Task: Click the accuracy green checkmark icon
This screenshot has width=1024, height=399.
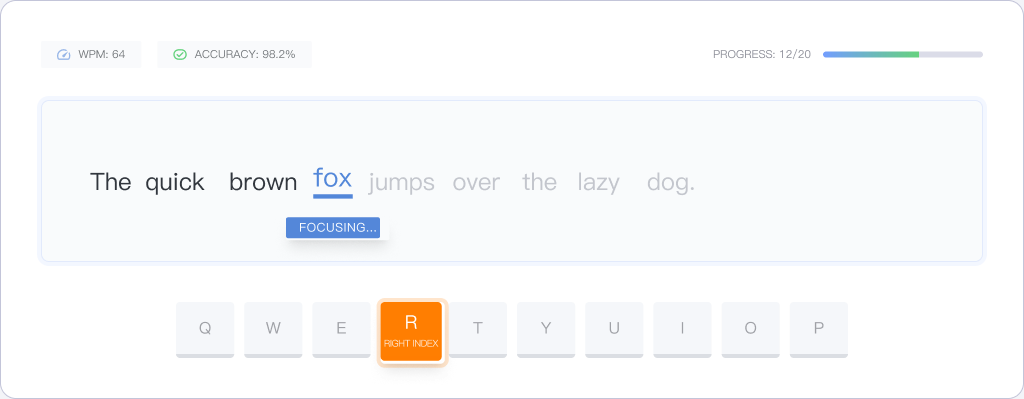Action: point(180,55)
